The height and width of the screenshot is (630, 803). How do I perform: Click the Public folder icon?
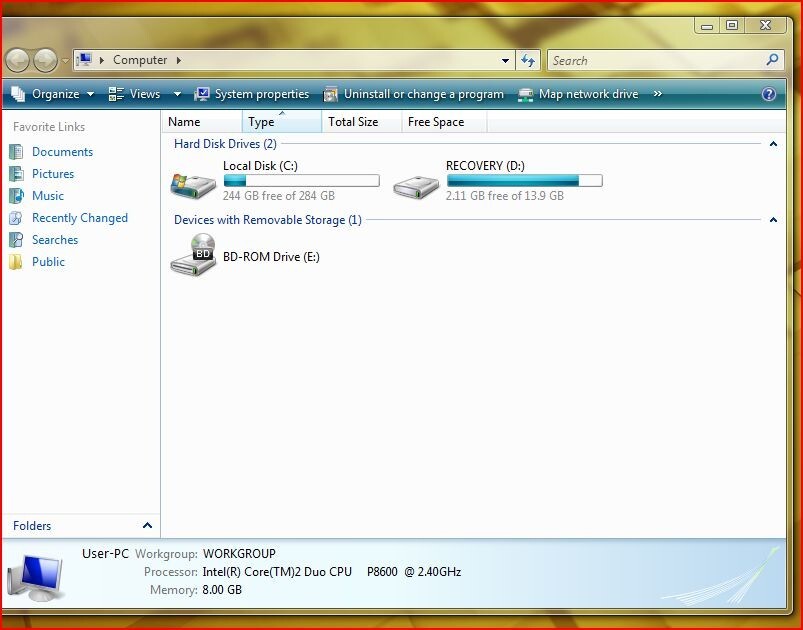(x=16, y=262)
